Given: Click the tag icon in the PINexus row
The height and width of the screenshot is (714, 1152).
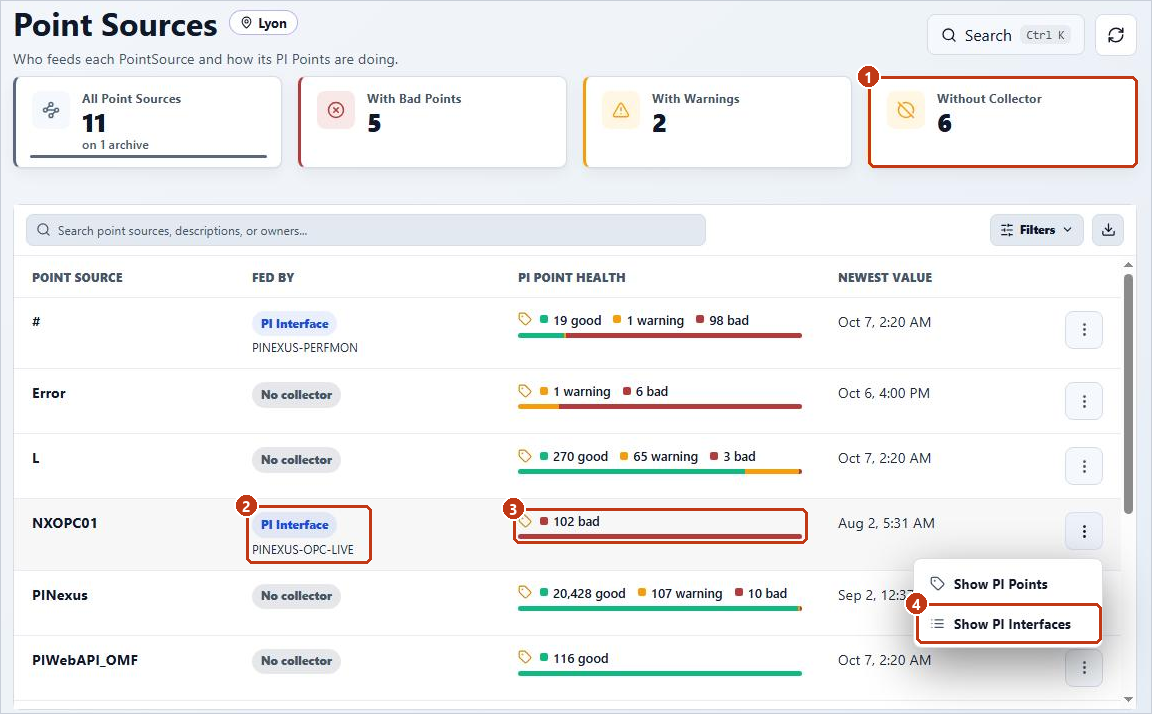Looking at the screenshot, I should click(x=525, y=592).
